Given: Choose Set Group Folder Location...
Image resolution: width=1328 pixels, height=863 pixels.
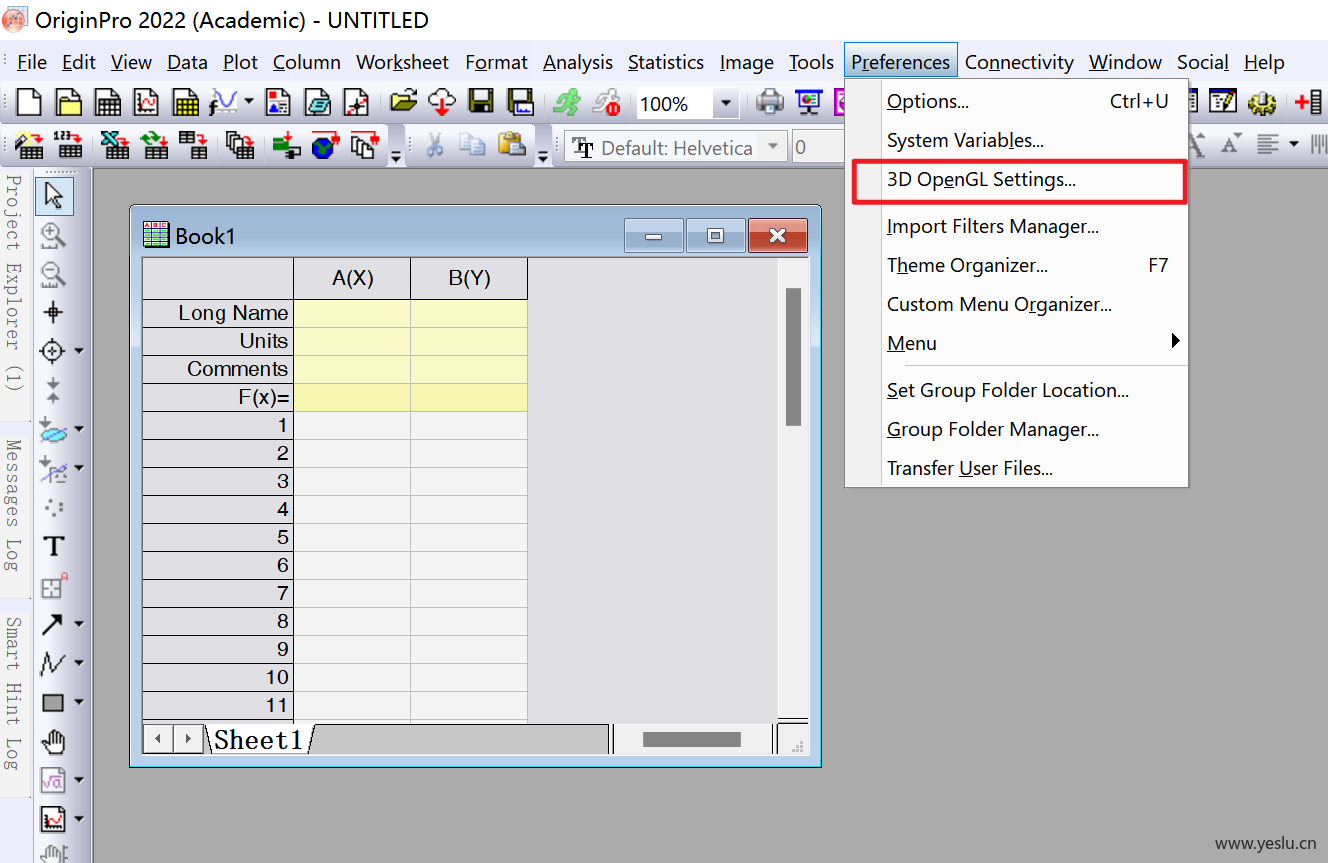Looking at the screenshot, I should pyautogui.click(x=1016, y=390).
